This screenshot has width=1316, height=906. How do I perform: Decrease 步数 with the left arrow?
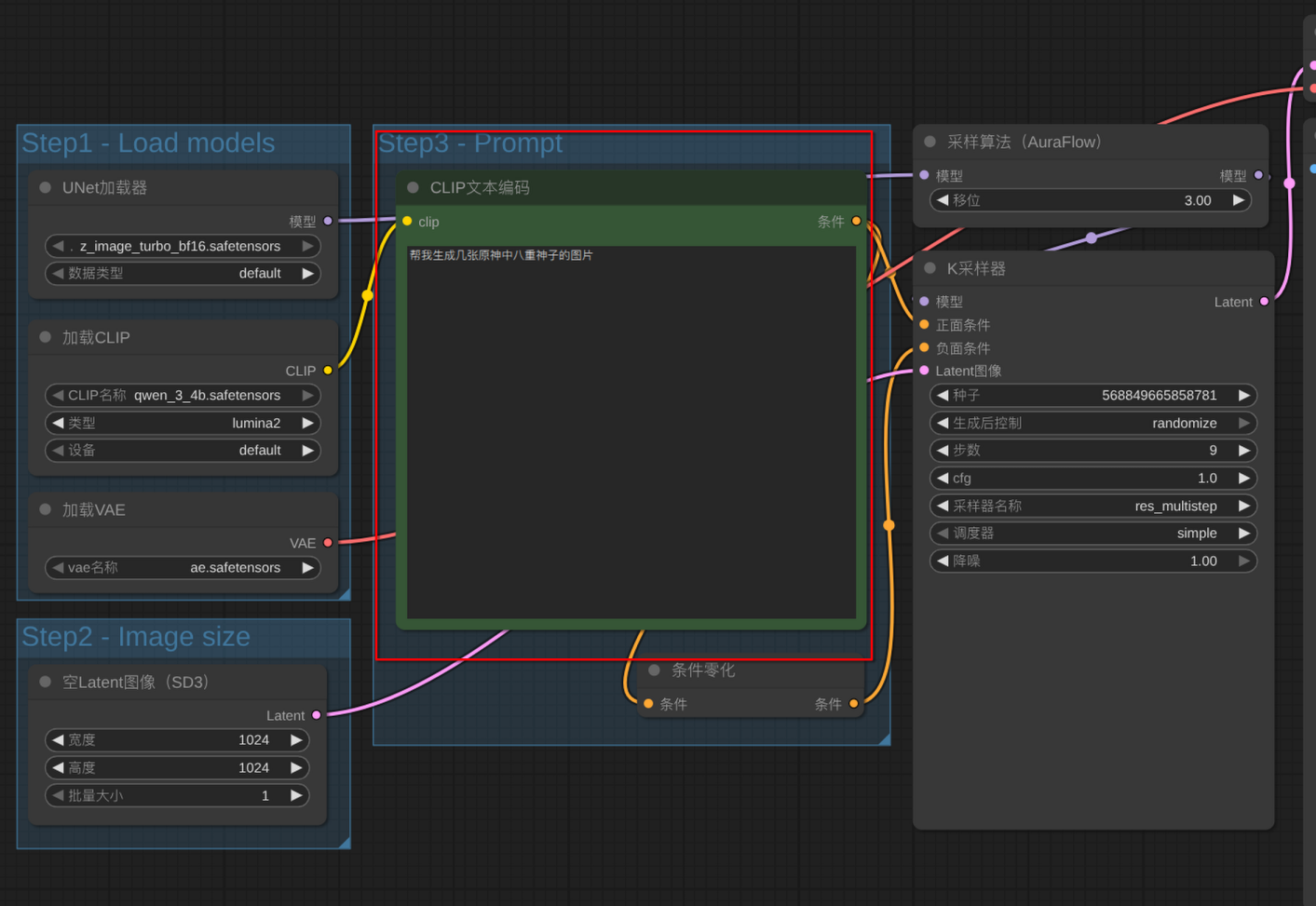click(x=943, y=451)
